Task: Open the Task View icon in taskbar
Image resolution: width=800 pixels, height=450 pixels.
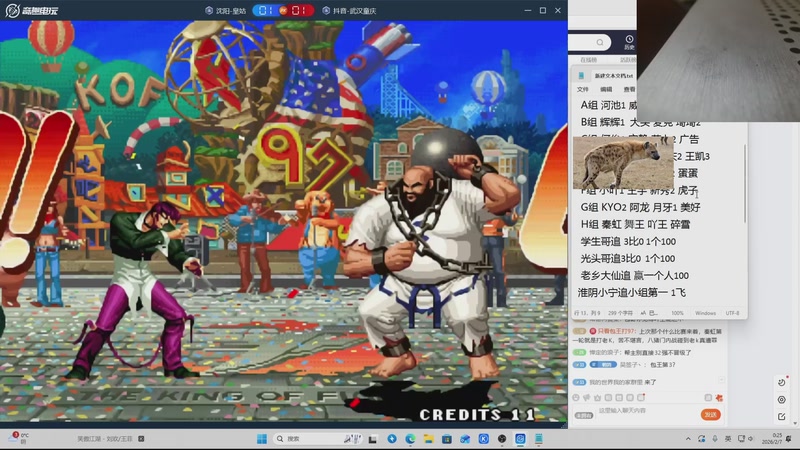Action: pos(372,439)
